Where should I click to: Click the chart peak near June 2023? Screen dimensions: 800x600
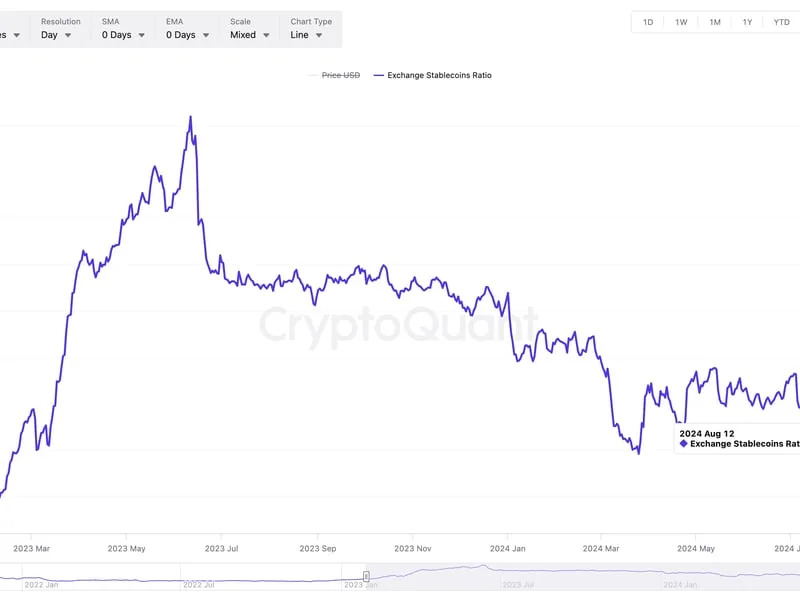coord(191,117)
